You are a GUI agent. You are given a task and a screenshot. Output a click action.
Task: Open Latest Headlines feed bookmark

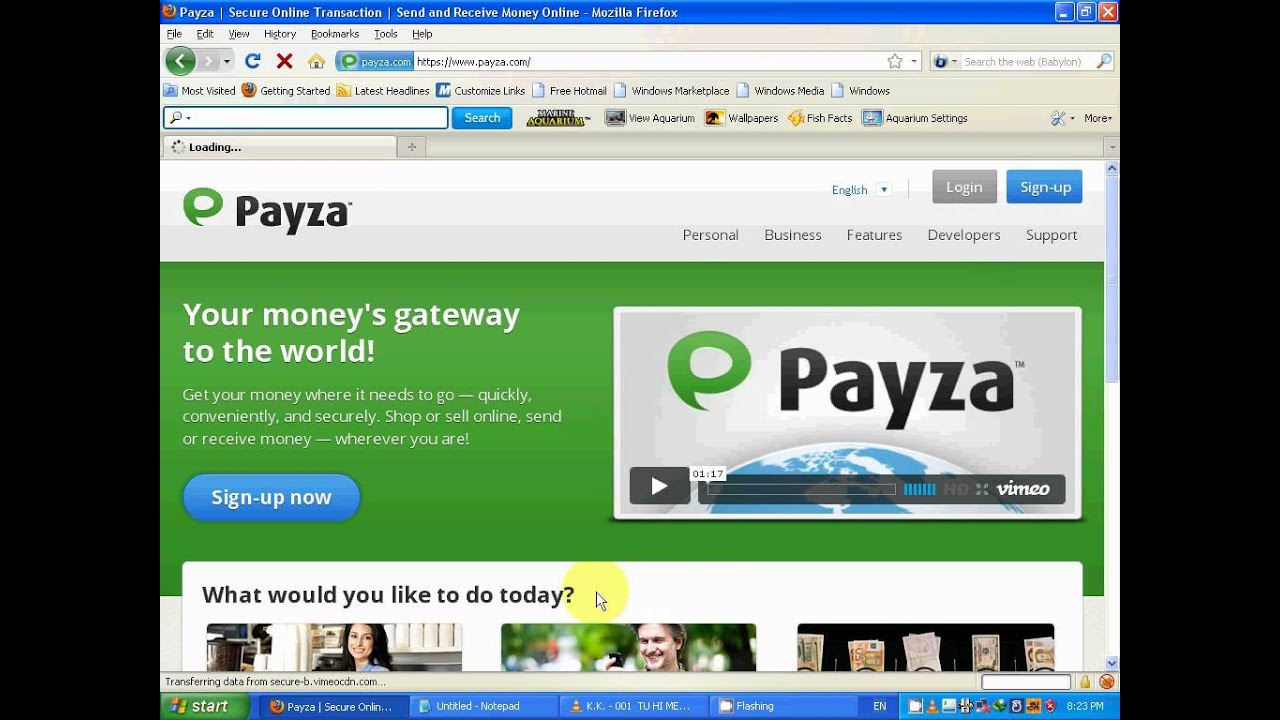tap(383, 90)
